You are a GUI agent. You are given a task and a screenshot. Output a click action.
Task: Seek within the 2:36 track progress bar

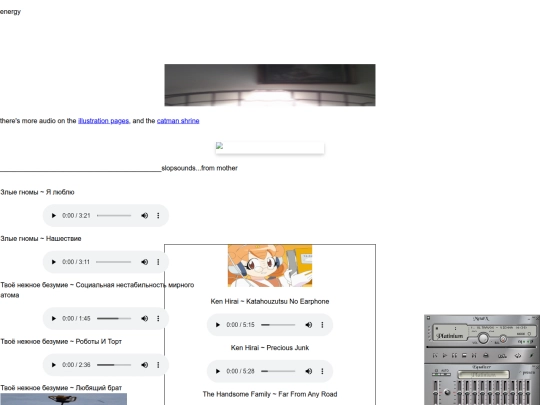click(114, 365)
